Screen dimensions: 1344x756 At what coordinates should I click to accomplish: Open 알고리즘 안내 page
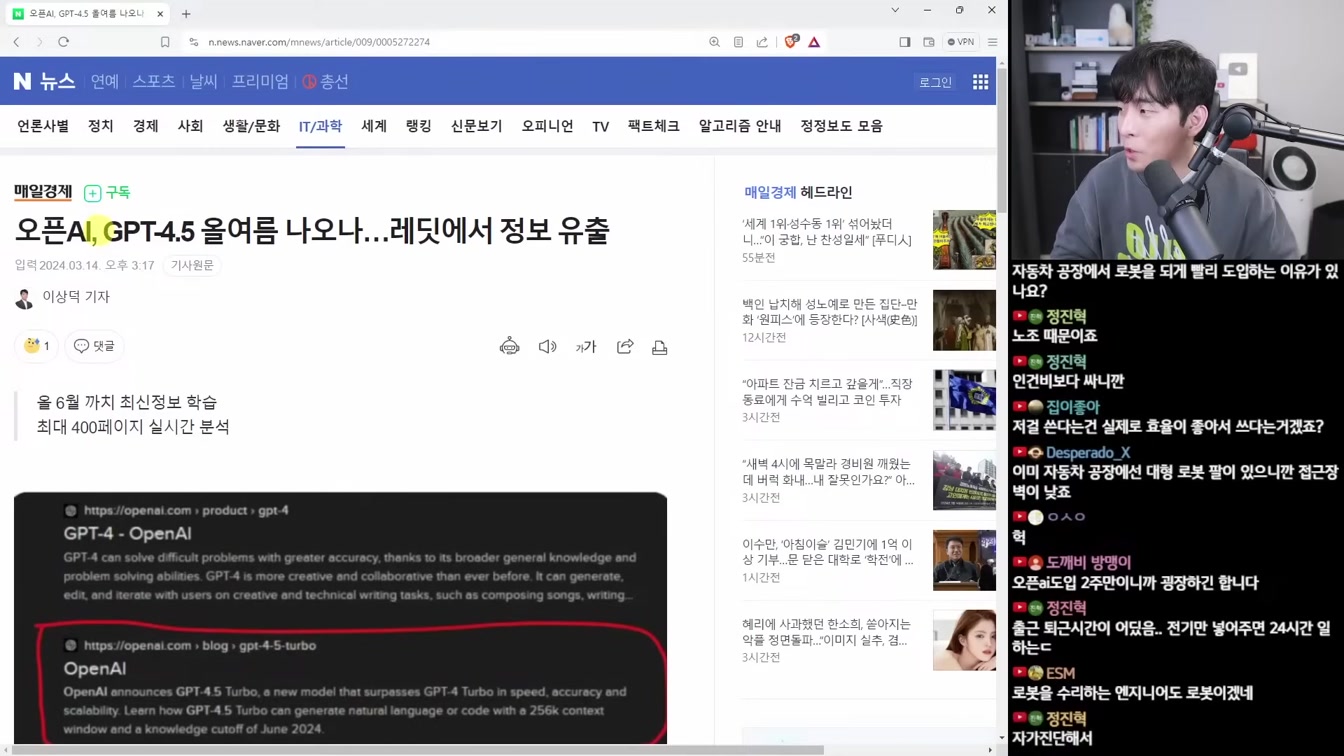tap(740, 126)
